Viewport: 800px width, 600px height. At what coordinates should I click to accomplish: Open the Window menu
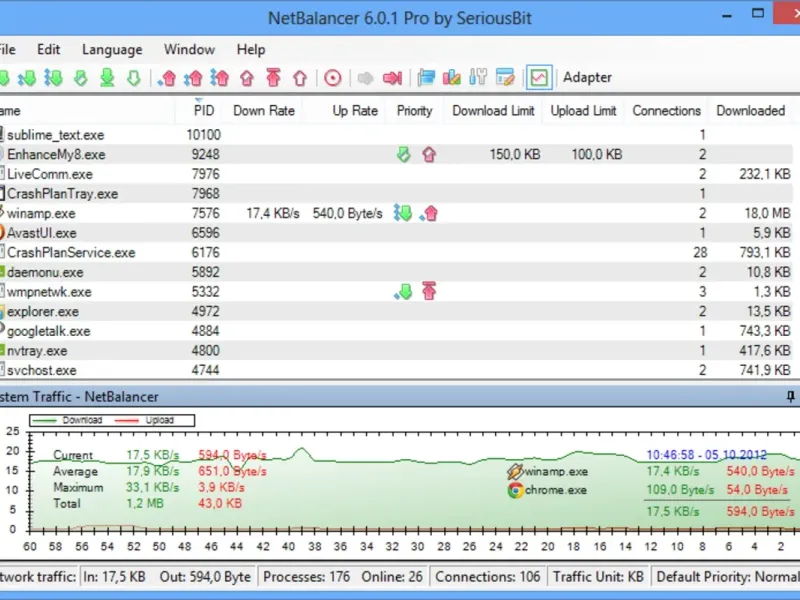point(189,49)
